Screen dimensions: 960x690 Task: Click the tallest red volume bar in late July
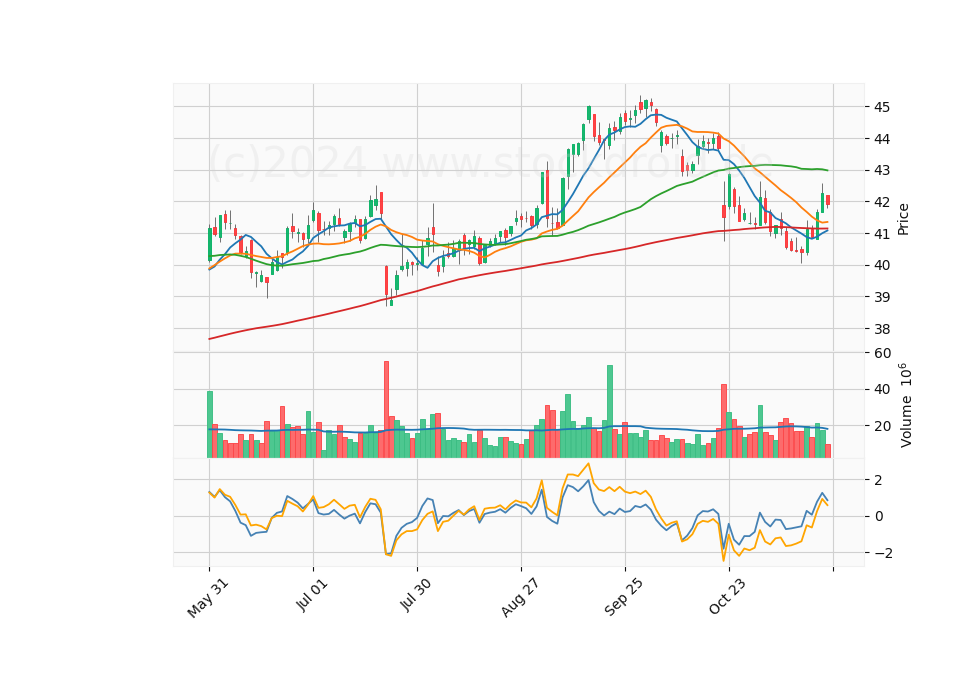pos(386,410)
